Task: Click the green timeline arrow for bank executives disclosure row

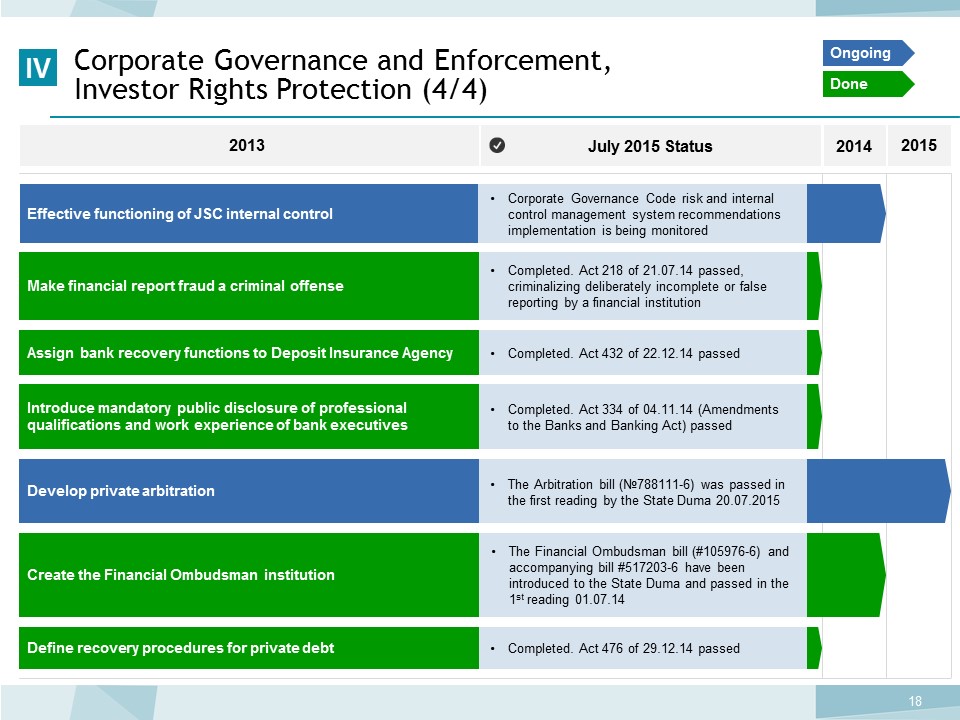Action: coord(814,416)
